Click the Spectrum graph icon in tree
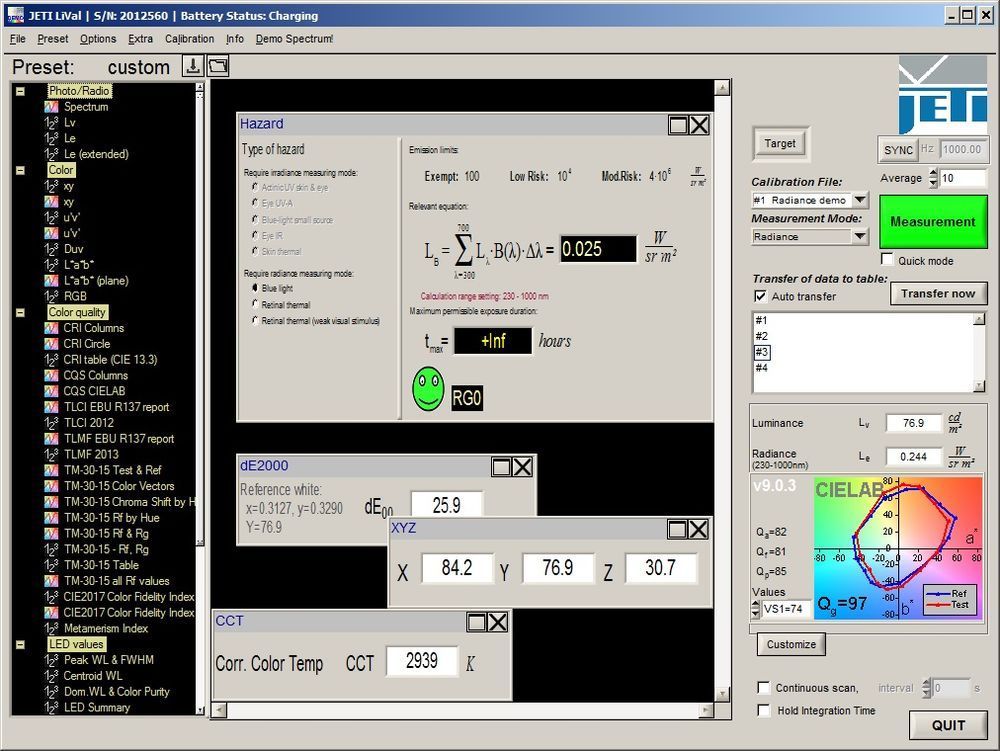 click(x=51, y=107)
